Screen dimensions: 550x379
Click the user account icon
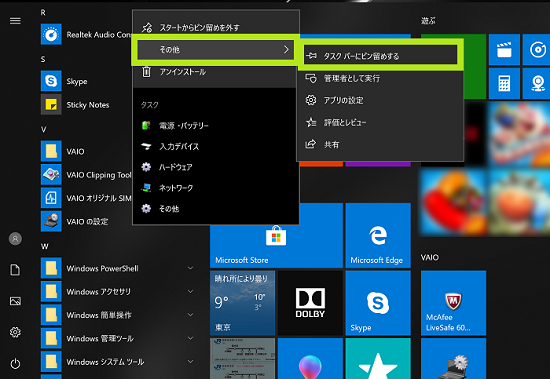(x=15, y=239)
